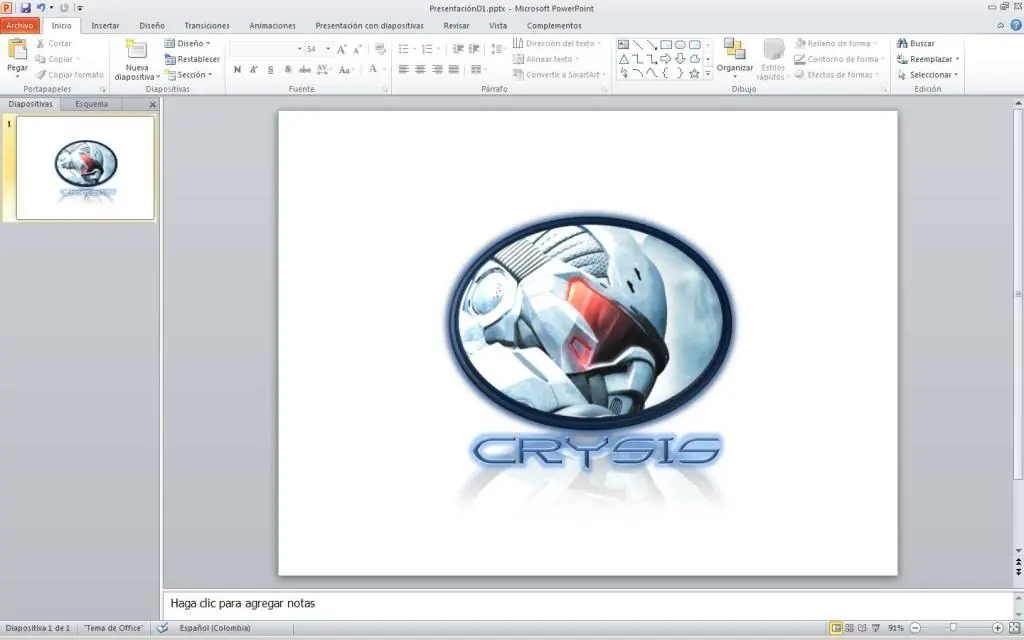This screenshot has height=640, width=1024.
Task: Toggle strikethrough (abc) formatting
Action: (x=305, y=69)
